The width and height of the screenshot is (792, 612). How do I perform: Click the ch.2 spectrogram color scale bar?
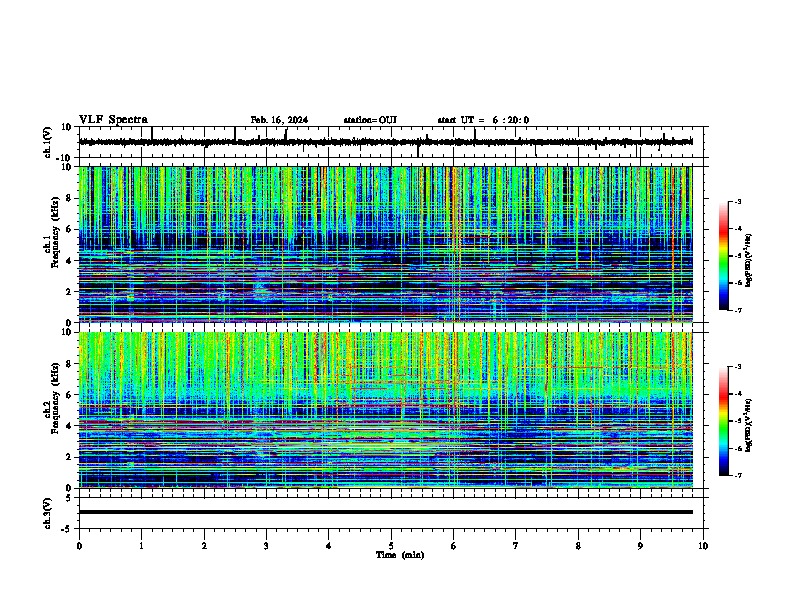pyautogui.click(x=724, y=421)
